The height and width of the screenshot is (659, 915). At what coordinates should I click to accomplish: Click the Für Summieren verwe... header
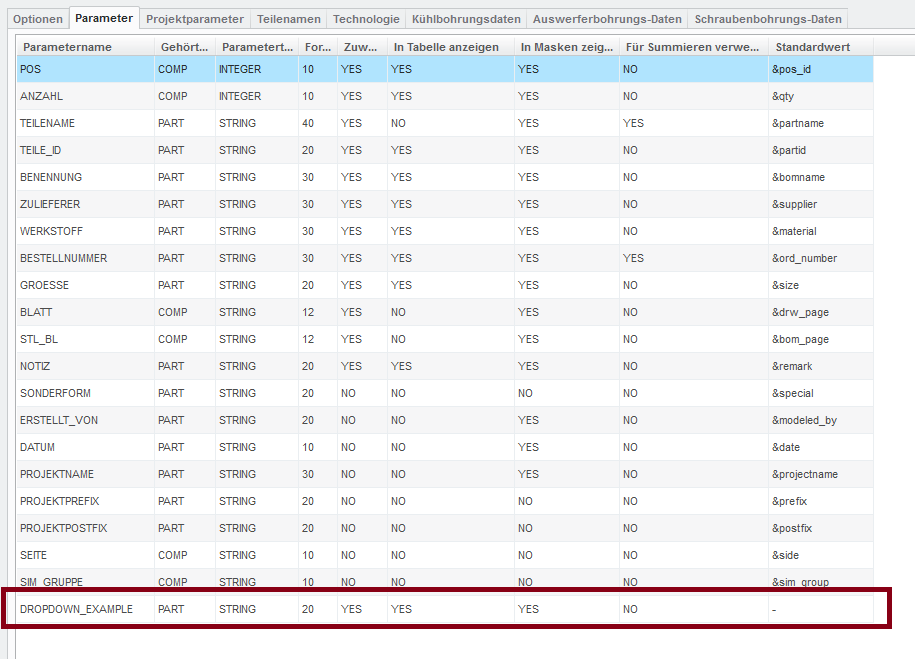(x=693, y=47)
